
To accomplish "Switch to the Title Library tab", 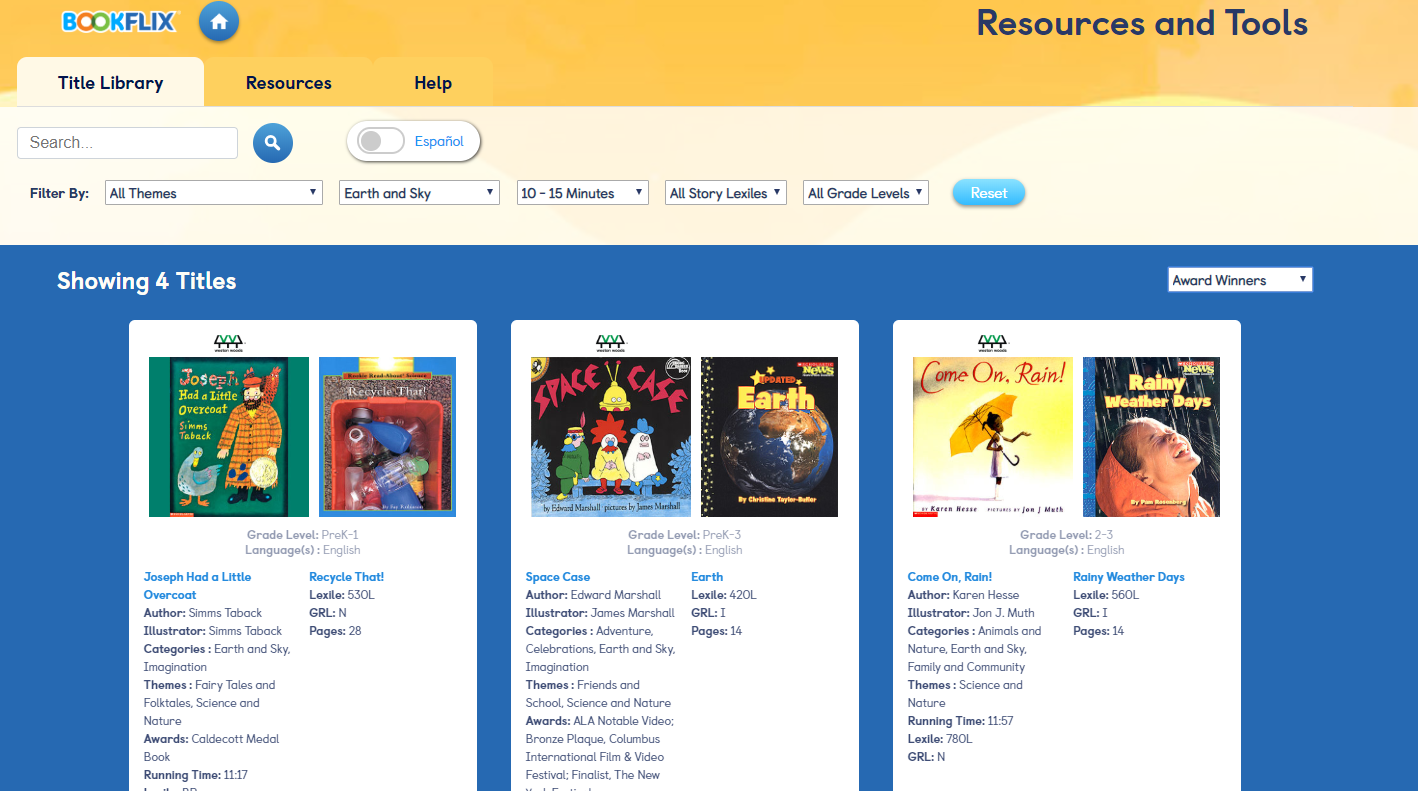I will tap(110, 83).
